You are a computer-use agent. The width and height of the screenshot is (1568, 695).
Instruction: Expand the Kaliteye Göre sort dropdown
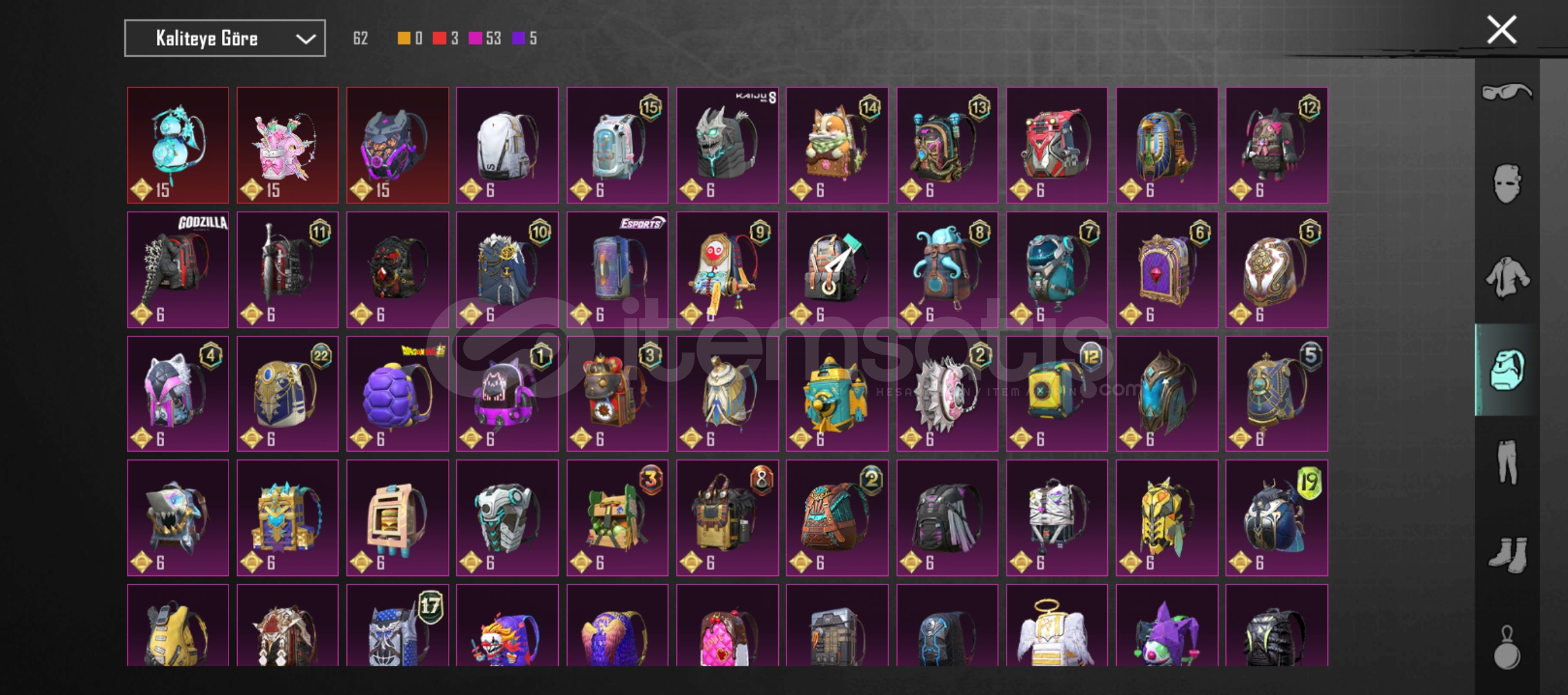click(225, 38)
